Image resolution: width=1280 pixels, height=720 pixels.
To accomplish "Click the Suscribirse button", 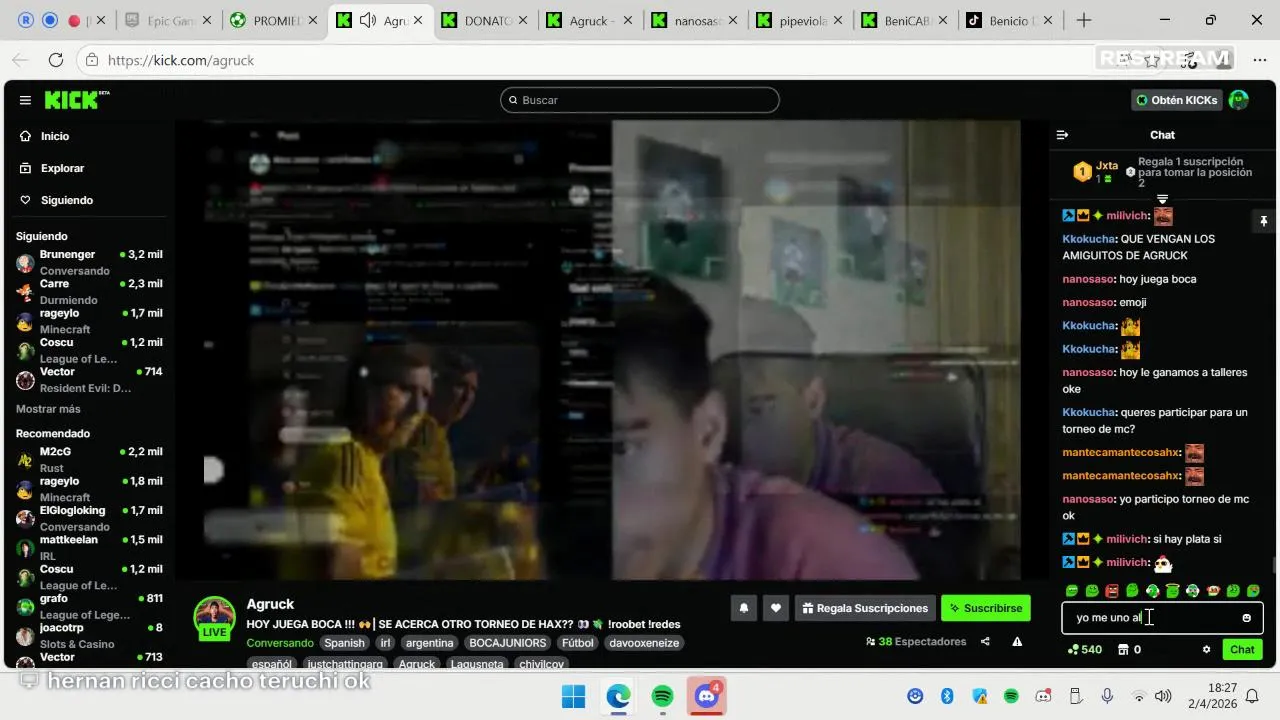I will tap(986, 608).
